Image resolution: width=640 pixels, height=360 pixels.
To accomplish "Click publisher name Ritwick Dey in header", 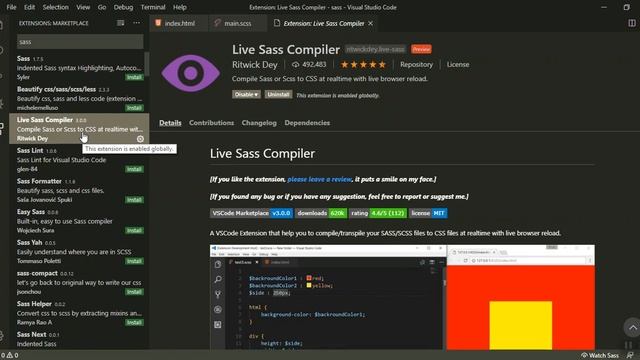I will point(255,64).
